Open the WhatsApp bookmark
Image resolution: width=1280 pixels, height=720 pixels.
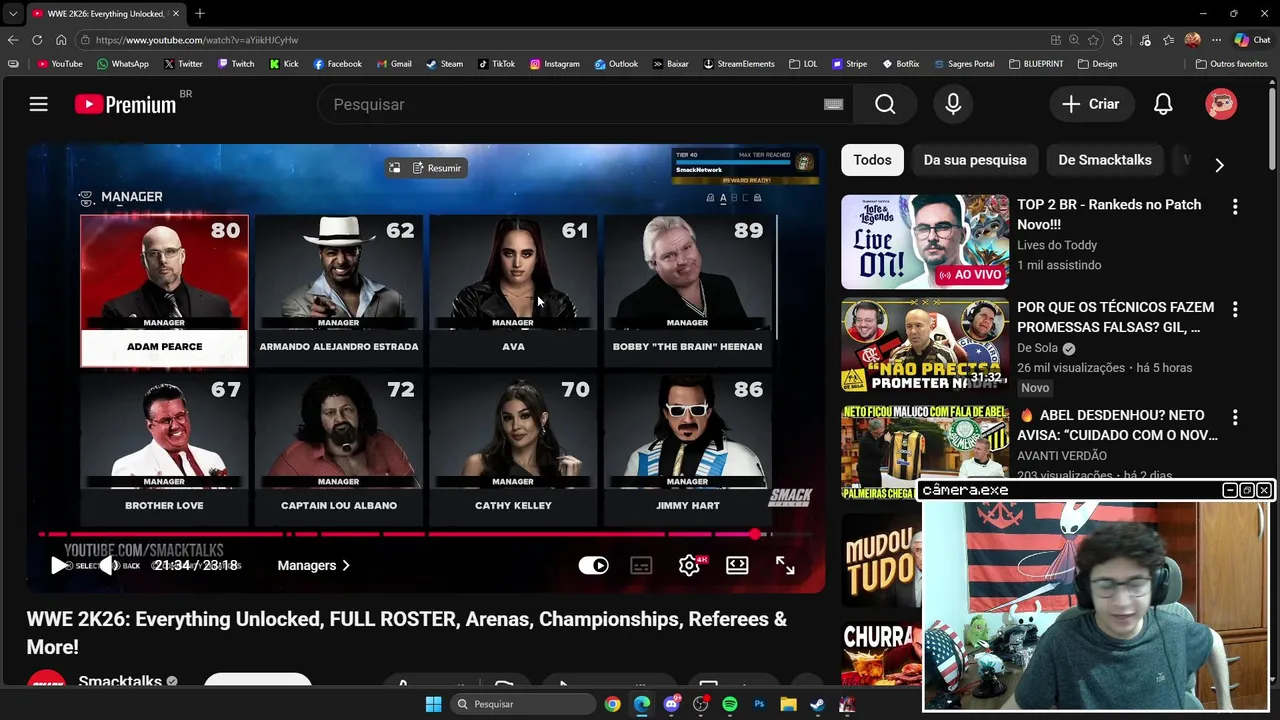pyautogui.click(x=122, y=64)
